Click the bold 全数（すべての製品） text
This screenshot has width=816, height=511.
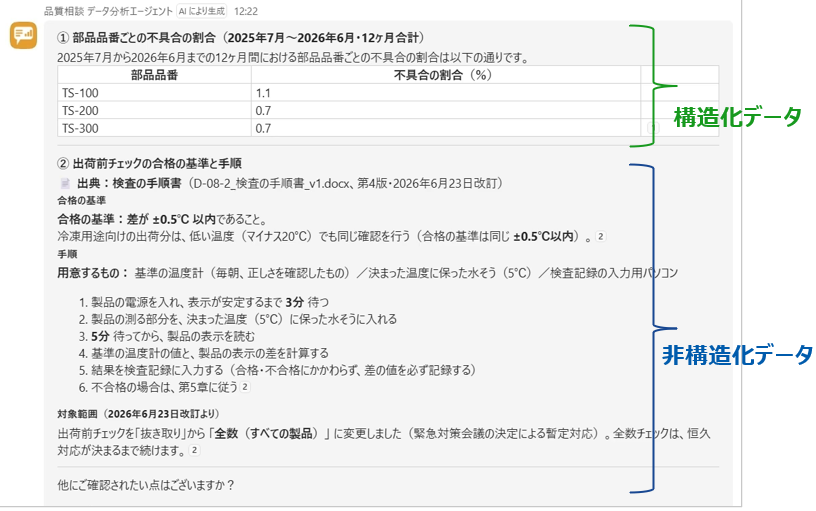(x=266, y=433)
